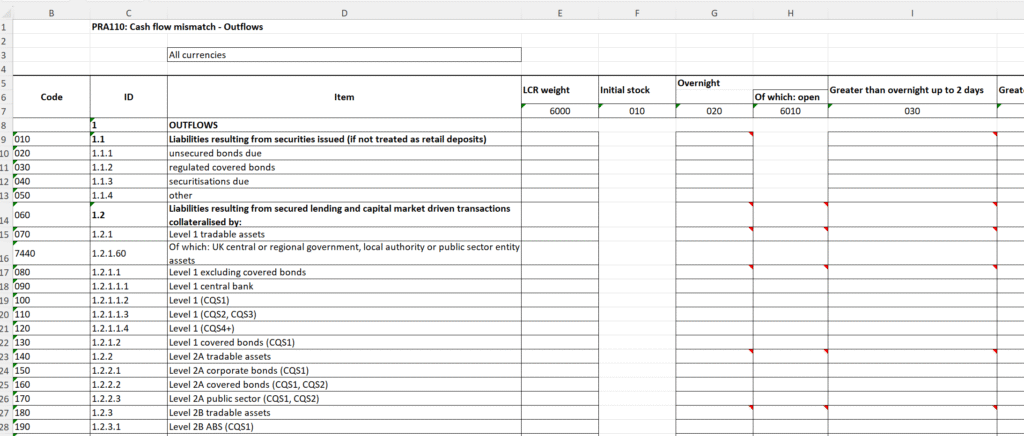This screenshot has width=1024, height=436.
Task: Select column D header
Action: coord(344,12)
